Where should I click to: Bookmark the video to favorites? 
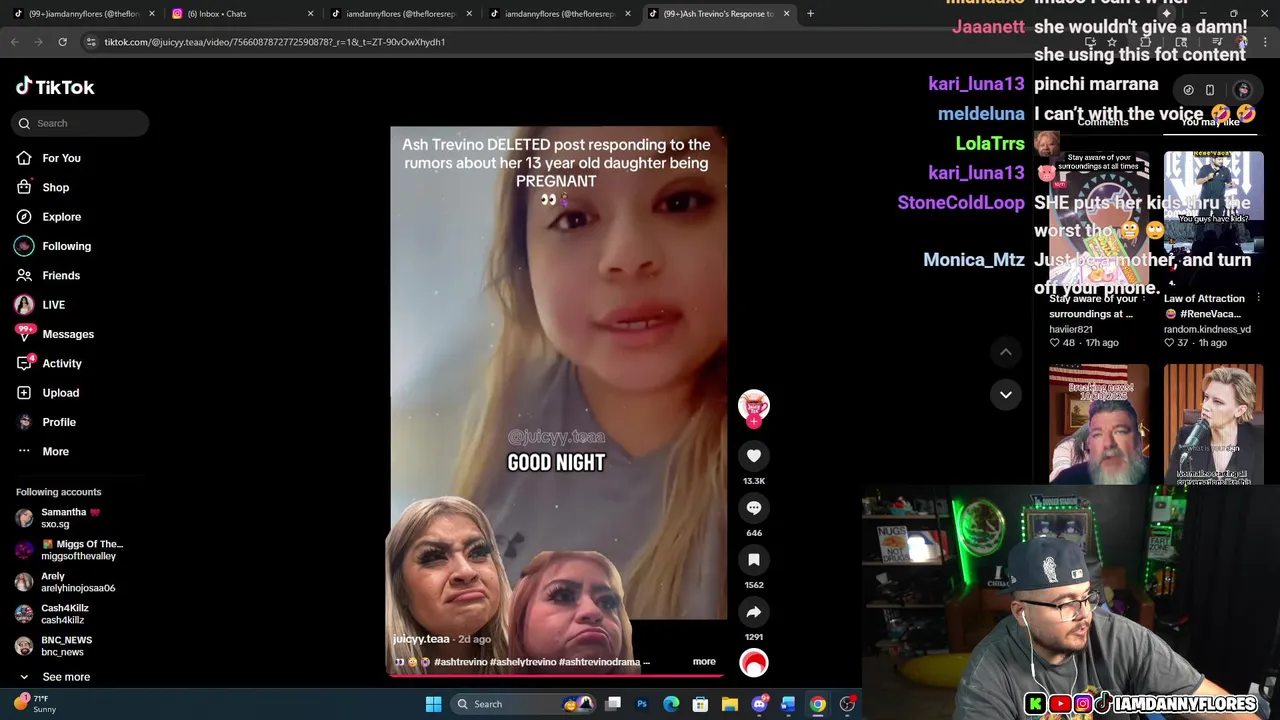754,560
